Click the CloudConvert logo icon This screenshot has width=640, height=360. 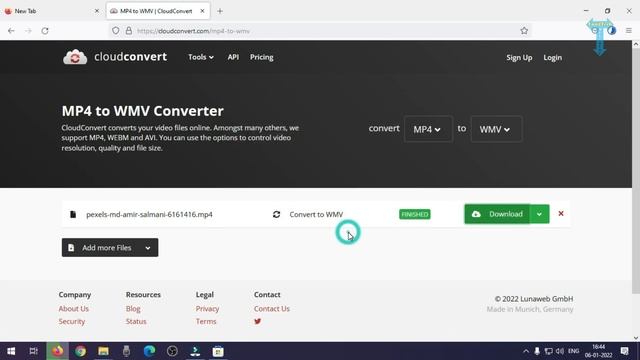75,57
